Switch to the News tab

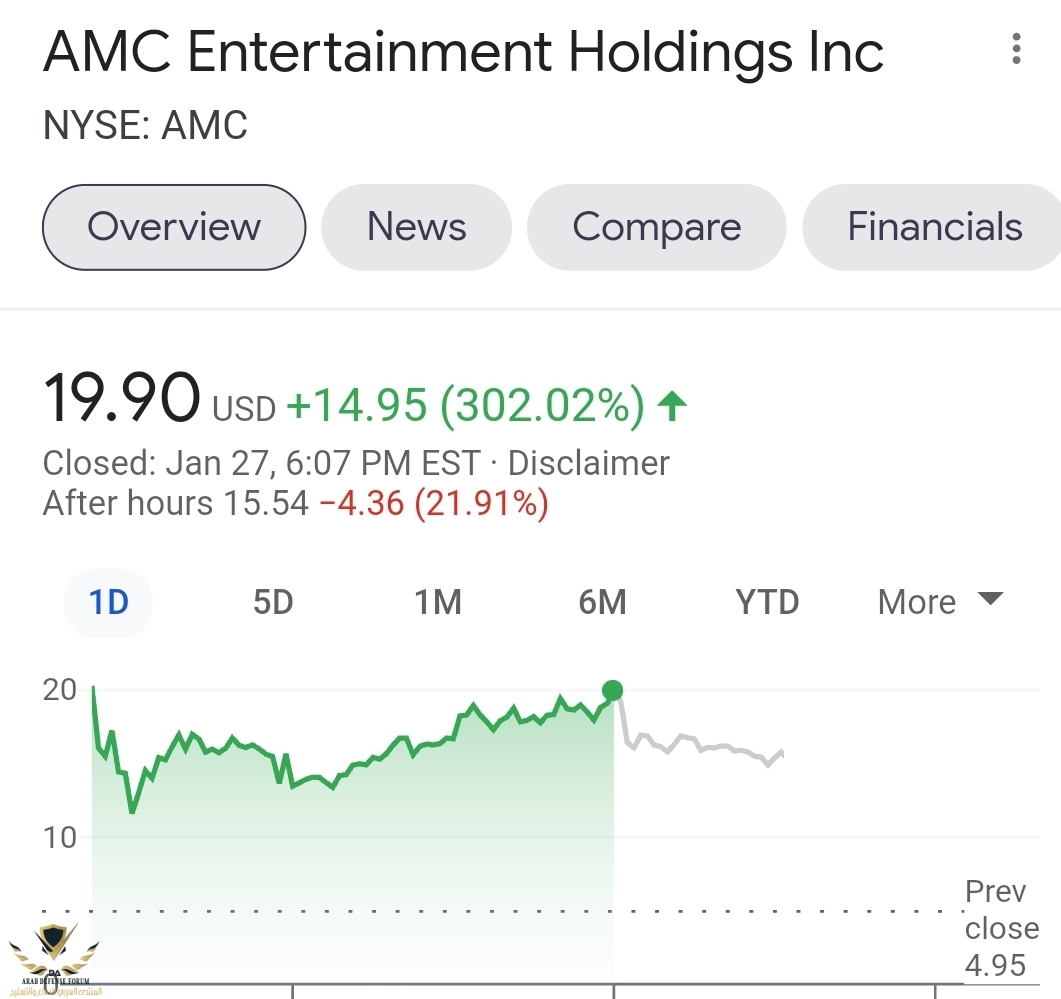tap(416, 227)
